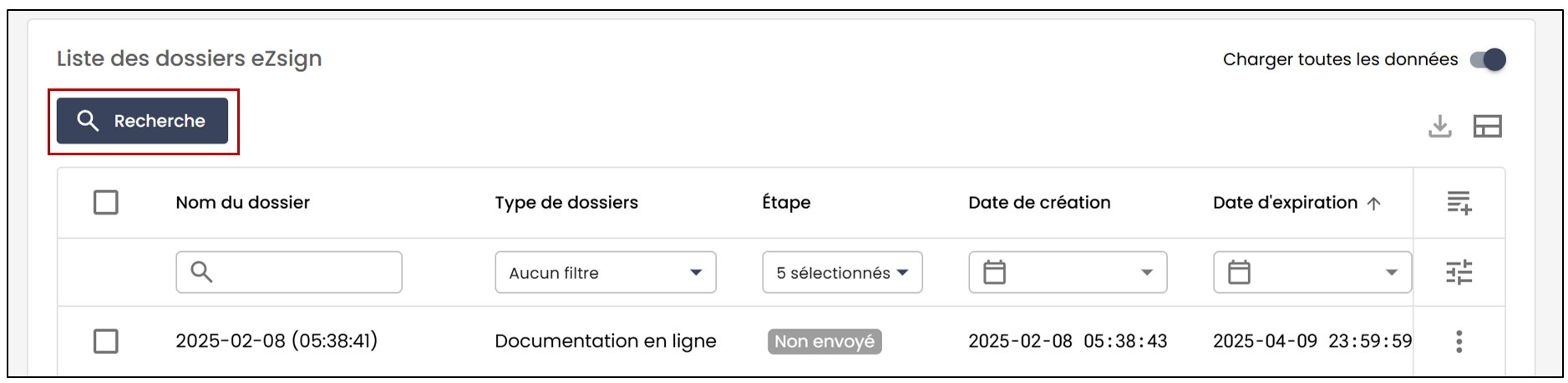Click the sort arrow beside Date d'expiration
Screen dimensions: 1568x383
(x=1374, y=203)
